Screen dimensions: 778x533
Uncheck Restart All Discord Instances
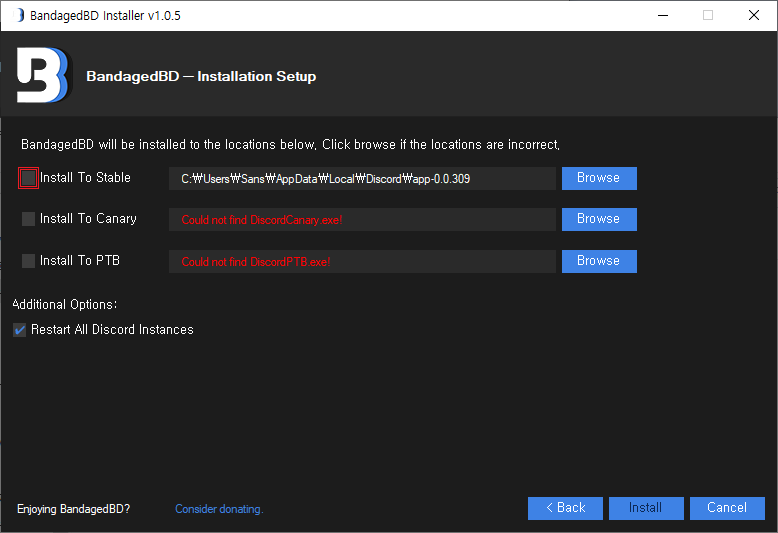coord(19,330)
